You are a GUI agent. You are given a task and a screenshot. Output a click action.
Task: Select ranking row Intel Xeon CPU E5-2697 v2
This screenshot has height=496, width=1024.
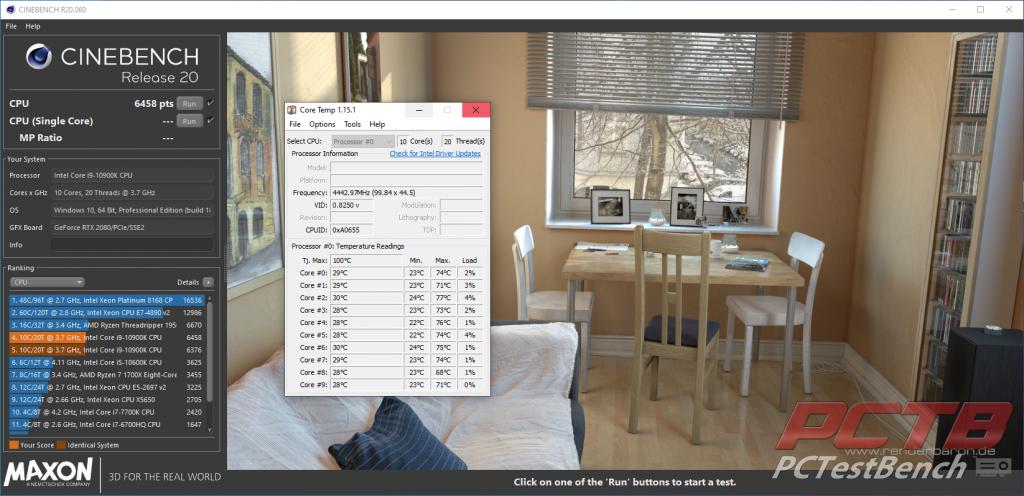pos(107,387)
